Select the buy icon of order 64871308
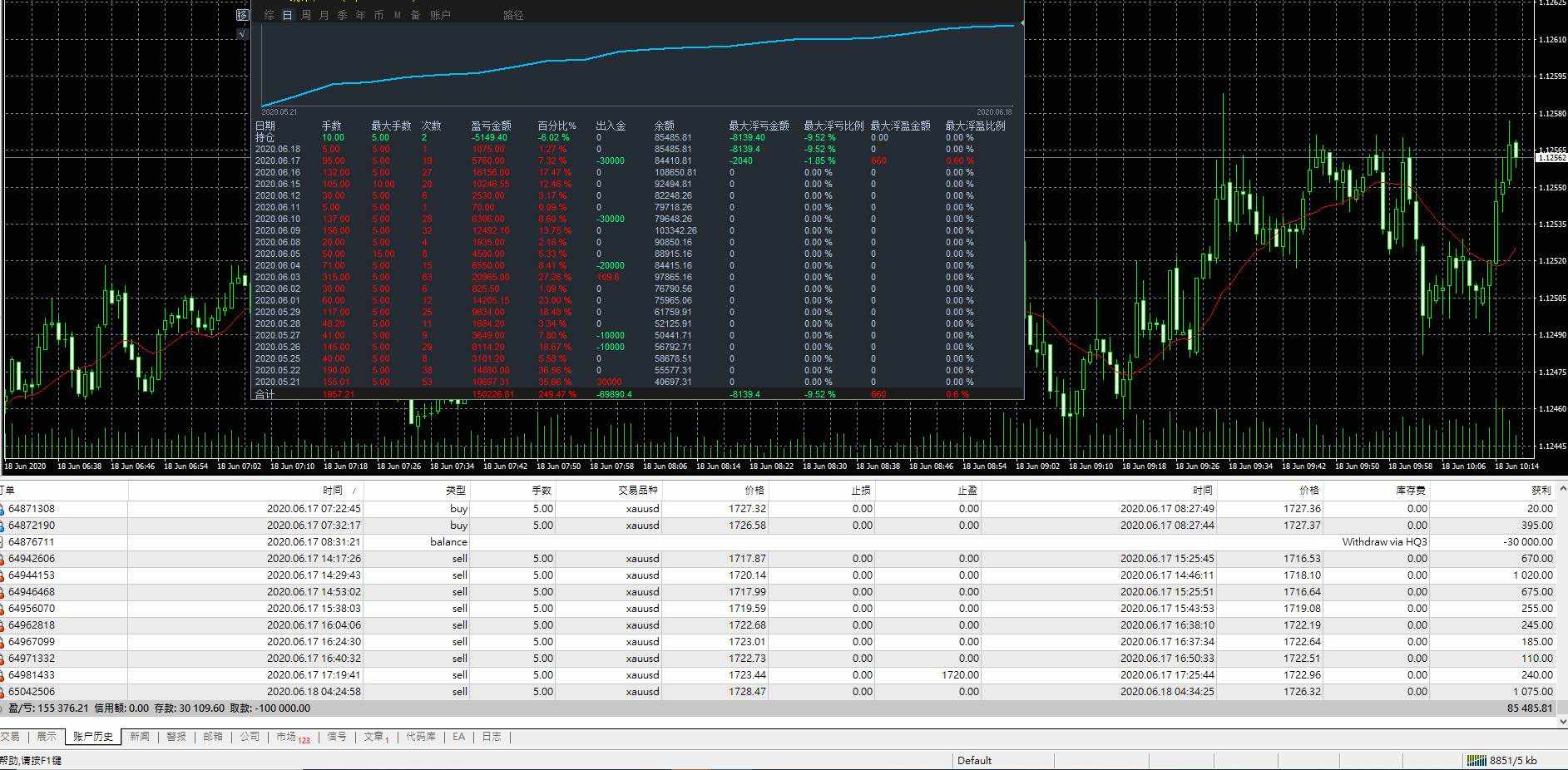Viewport: 1568px width, 770px height. tap(2, 509)
